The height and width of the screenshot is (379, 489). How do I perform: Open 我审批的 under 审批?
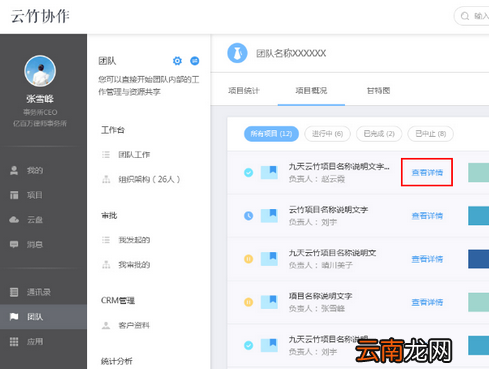coord(134,265)
